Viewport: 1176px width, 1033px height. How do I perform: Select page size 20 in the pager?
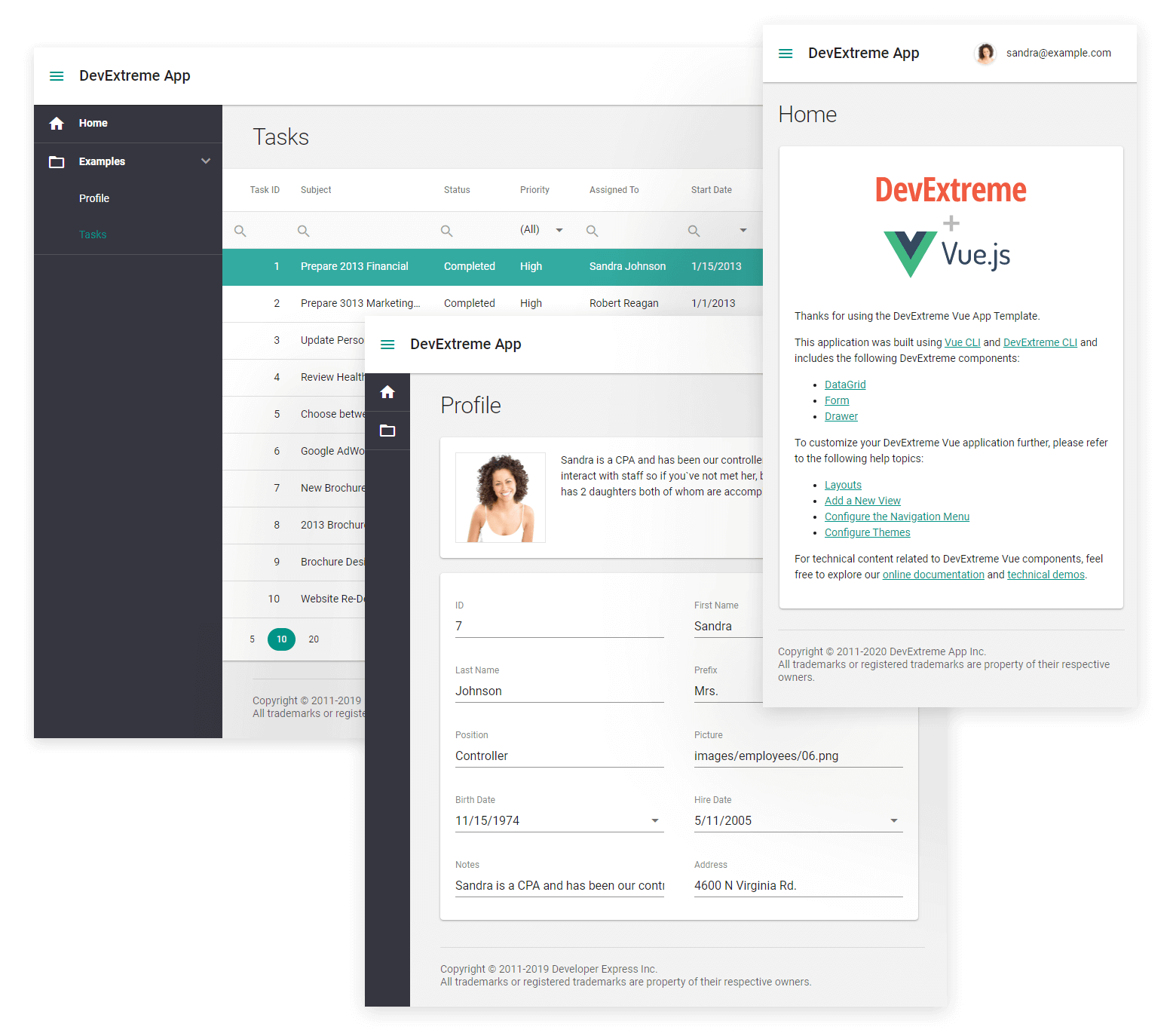pos(314,639)
